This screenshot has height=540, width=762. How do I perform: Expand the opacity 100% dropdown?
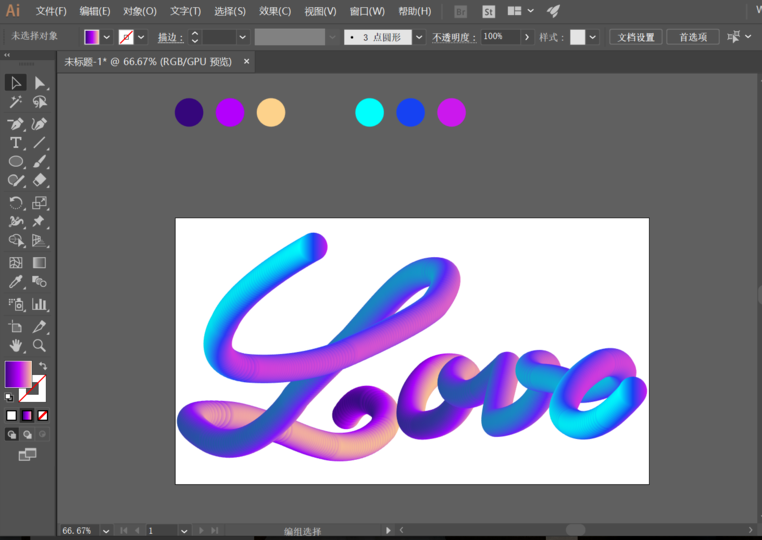527,37
